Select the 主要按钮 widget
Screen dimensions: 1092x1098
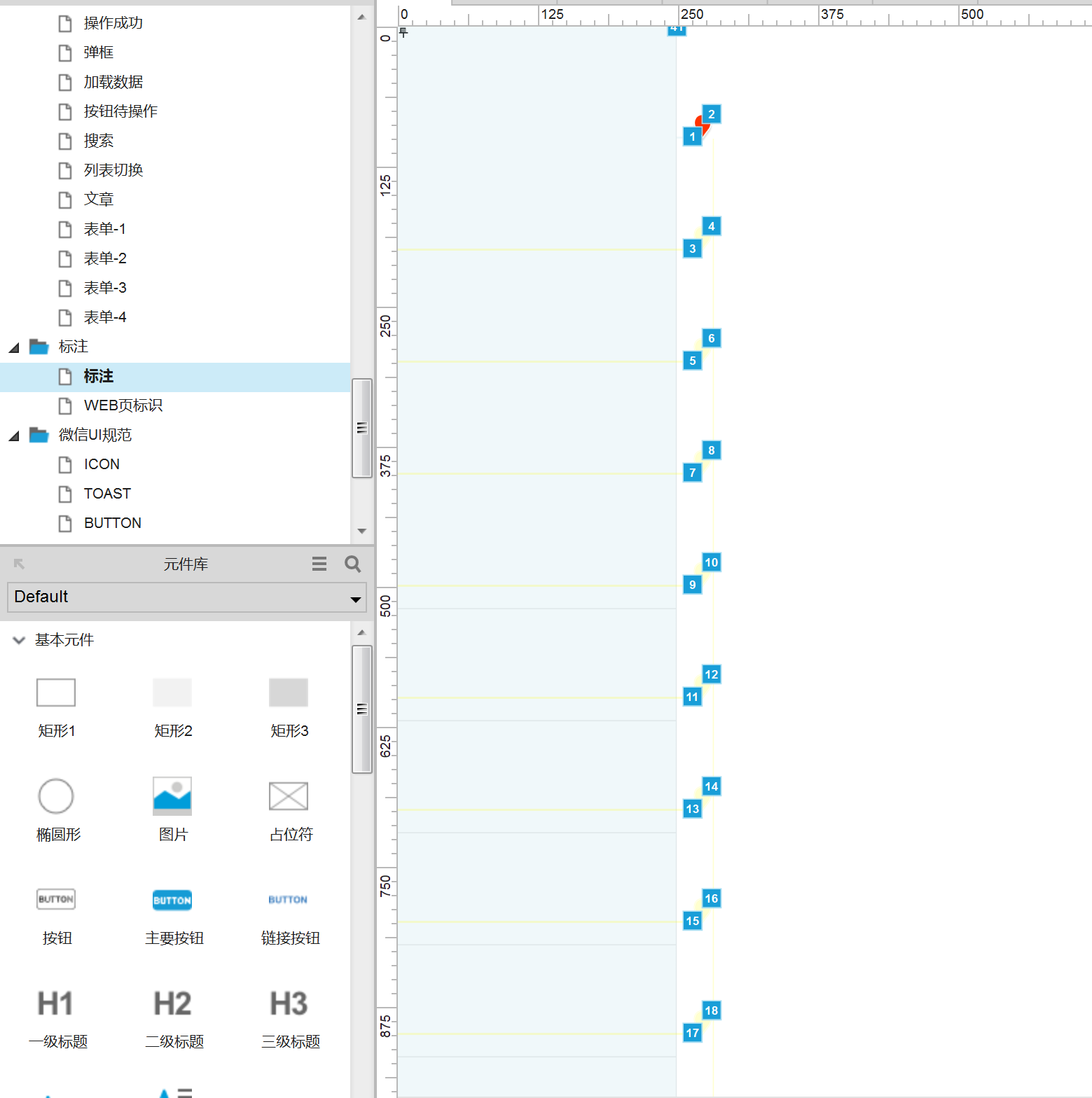coord(173,916)
